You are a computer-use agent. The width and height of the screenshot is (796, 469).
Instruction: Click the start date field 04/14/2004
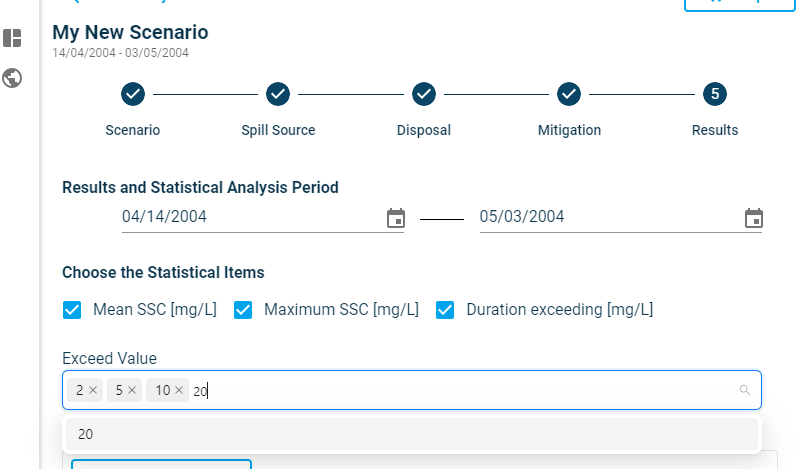pyautogui.click(x=250, y=217)
